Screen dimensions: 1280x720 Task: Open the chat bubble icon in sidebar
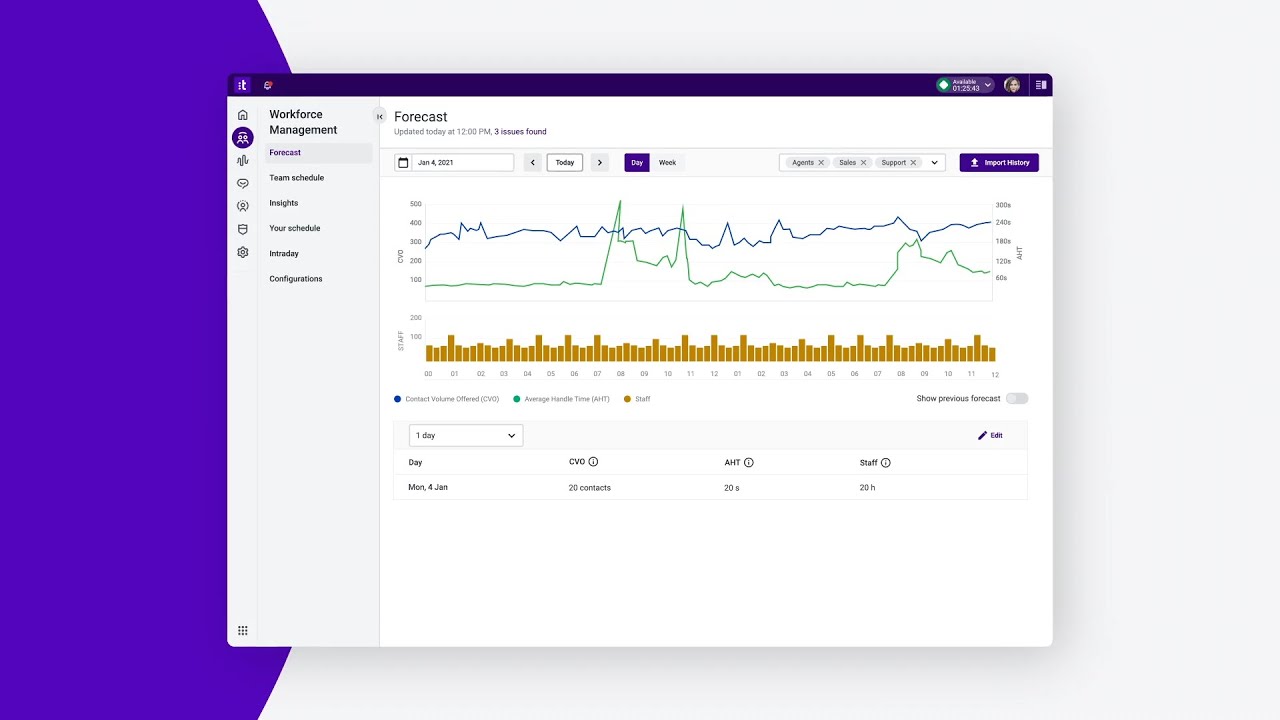[242, 184]
